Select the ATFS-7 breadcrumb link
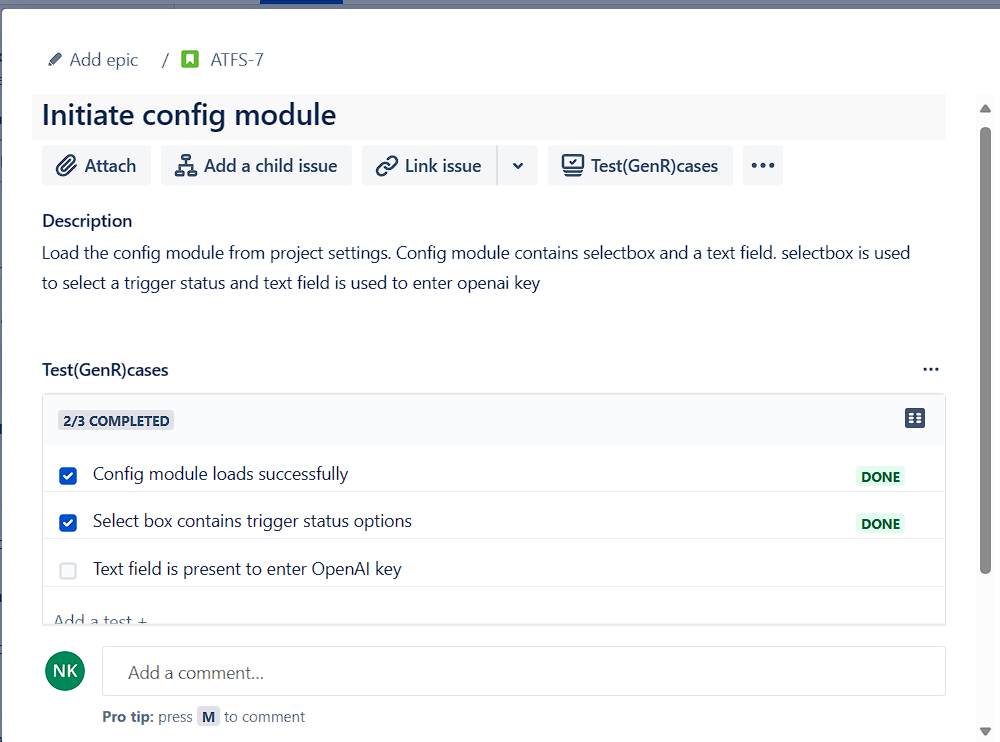The image size is (1000, 742). click(x=237, y=59)
